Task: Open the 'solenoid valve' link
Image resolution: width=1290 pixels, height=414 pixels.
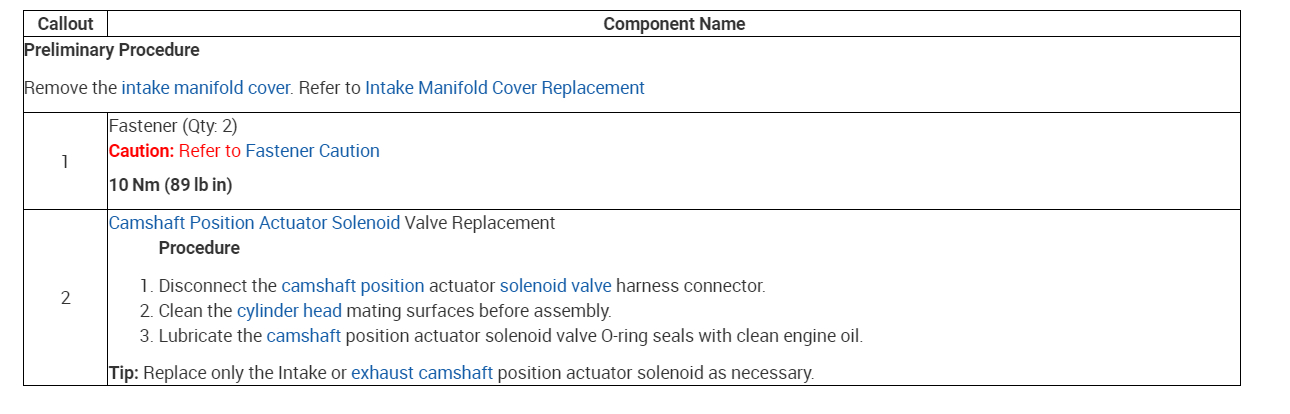Action: pos(555,286)
